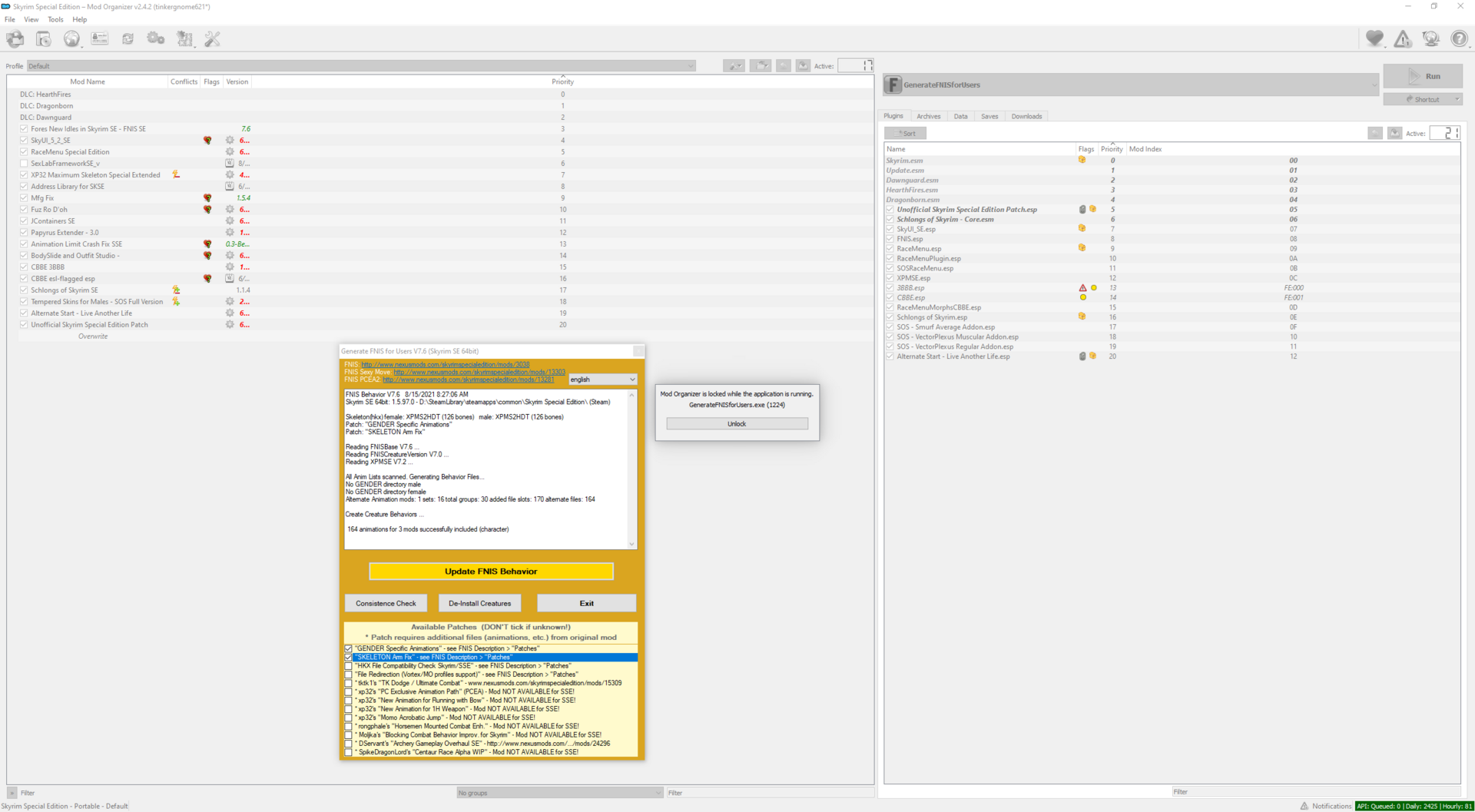Click the mod list Filter input field

point(770,793)
